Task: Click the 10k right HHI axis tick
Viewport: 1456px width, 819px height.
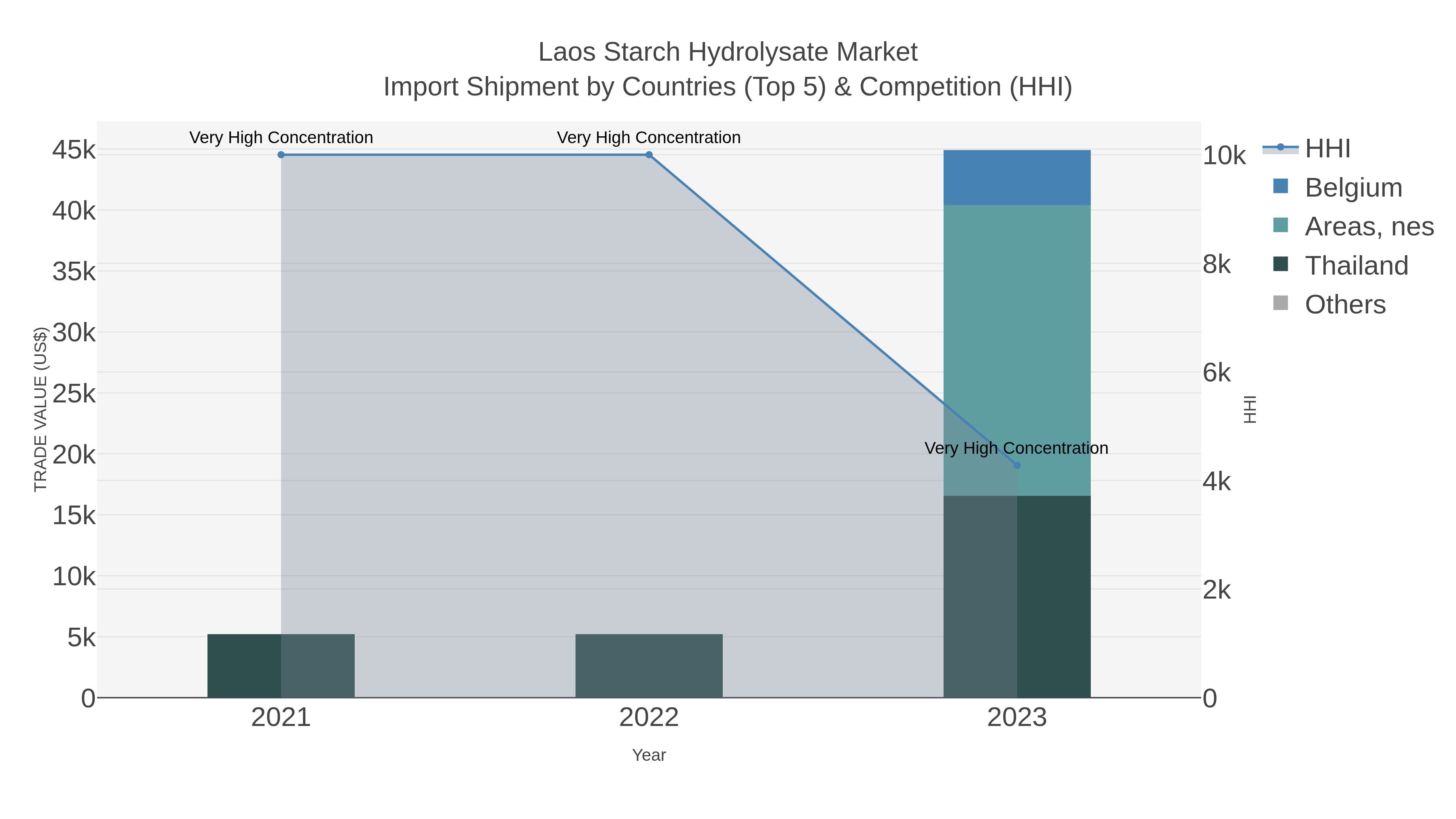Action: (1224, 156)
